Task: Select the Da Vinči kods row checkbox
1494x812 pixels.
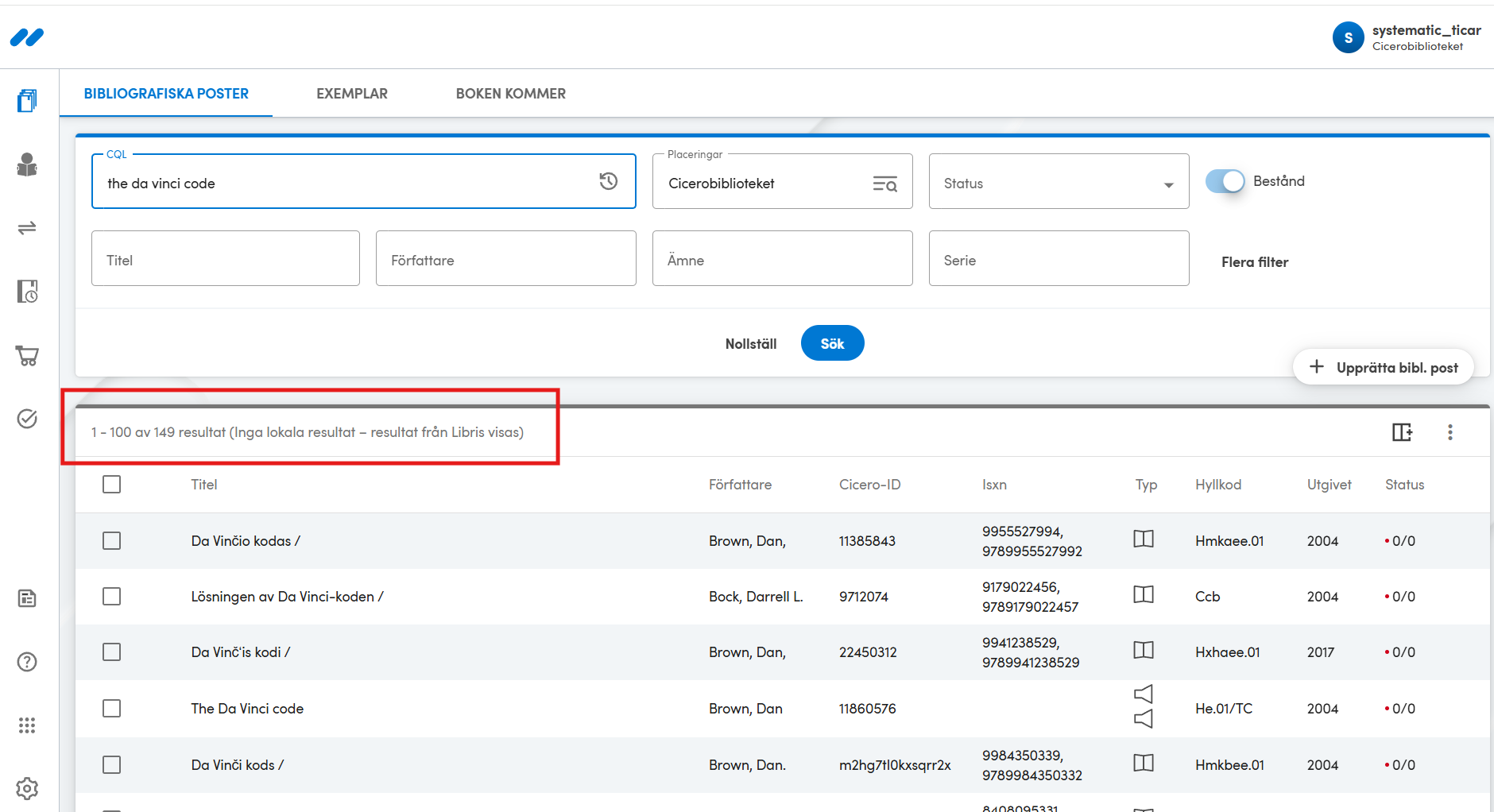Action: tap(112, 765)
